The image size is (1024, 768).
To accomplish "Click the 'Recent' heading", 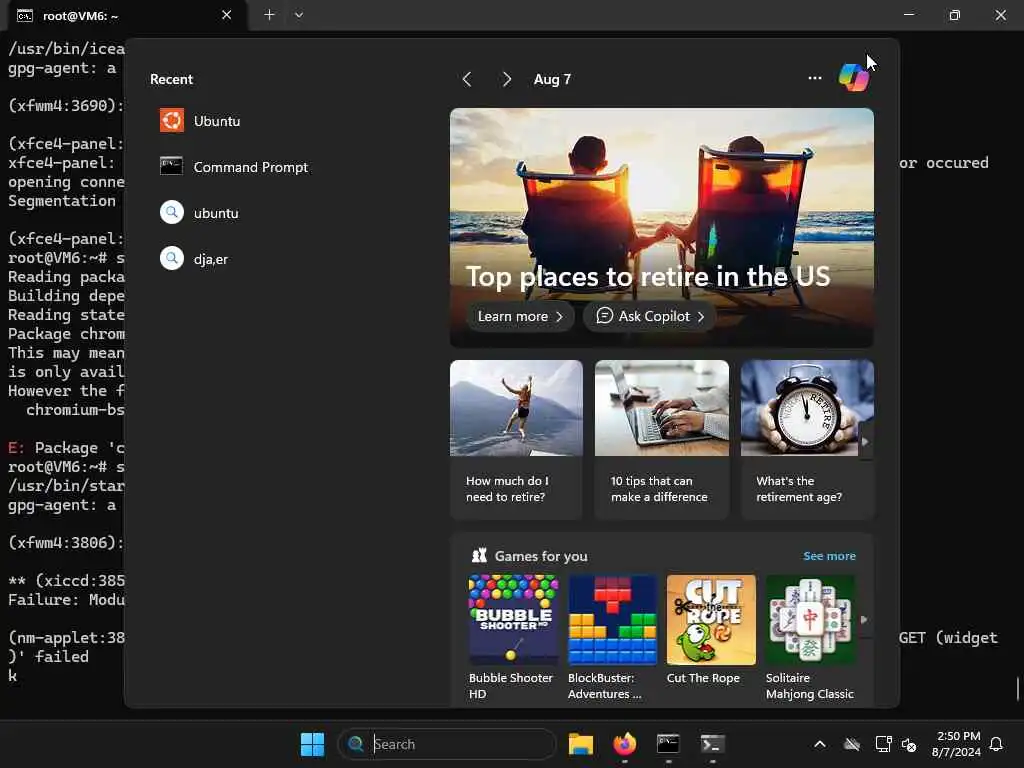I will point(172,79).
